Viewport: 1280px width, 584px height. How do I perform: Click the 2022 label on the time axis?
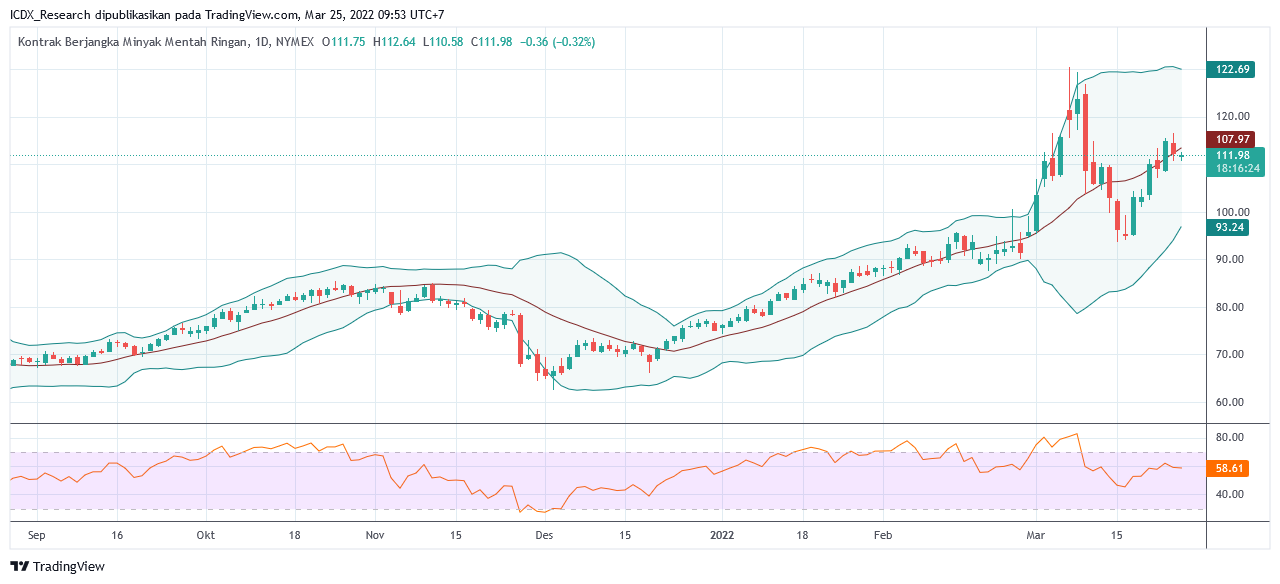(722, 535)
